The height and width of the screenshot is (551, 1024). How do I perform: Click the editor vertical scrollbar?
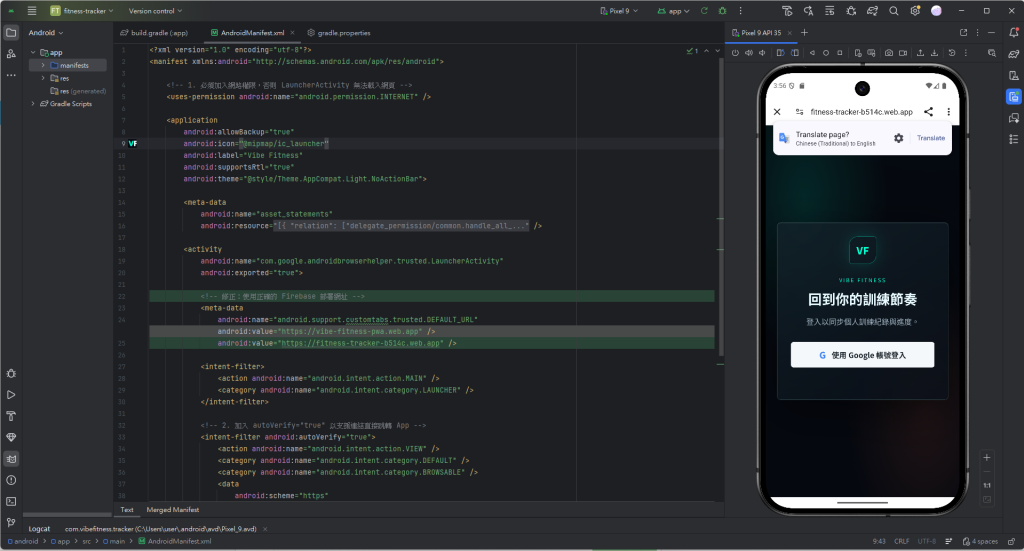tap(721, 208)
